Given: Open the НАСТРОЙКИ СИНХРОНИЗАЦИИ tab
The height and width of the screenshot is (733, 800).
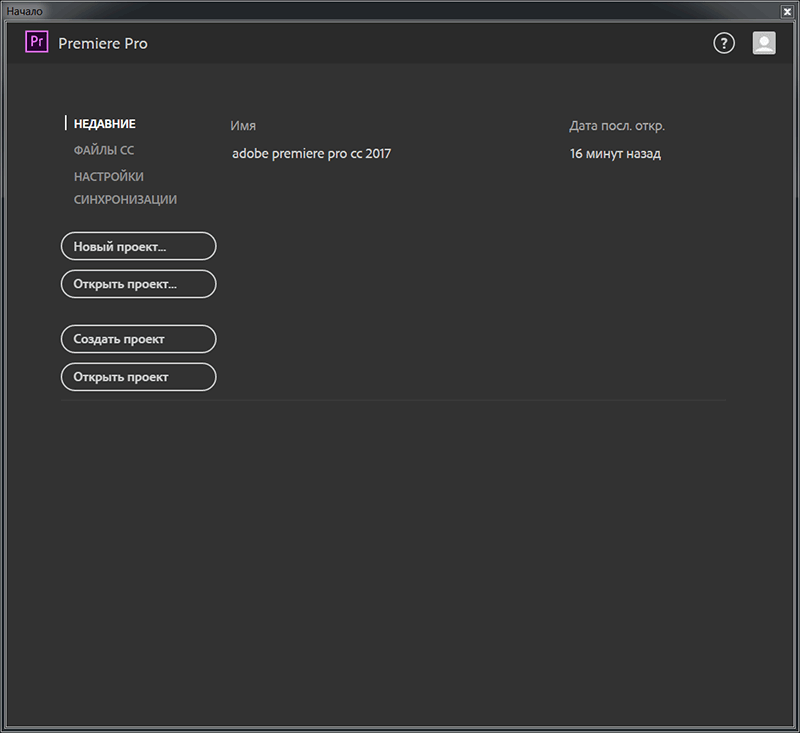Looking at the screenshot, I should coord(126,188).
